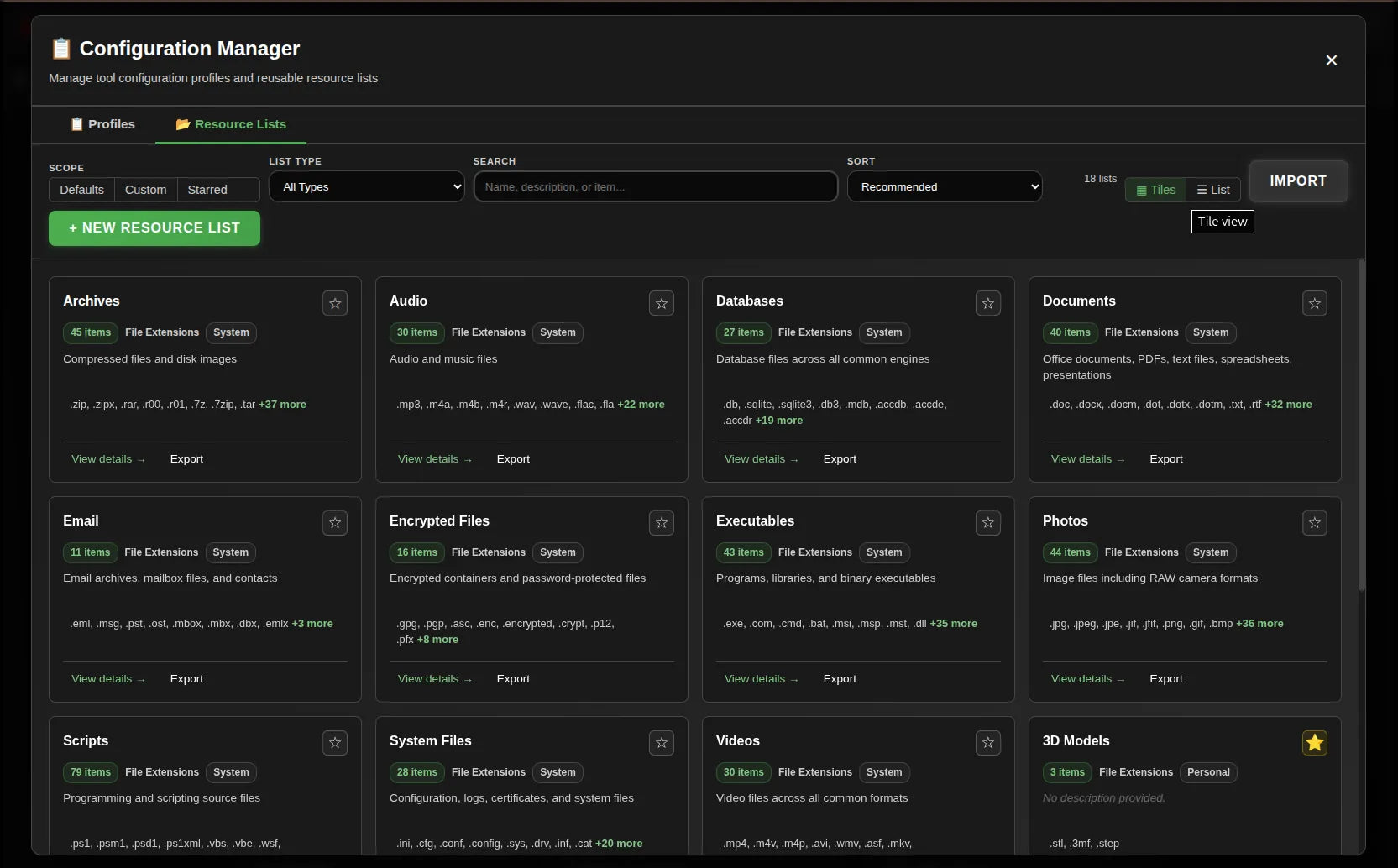The width and height of the screenshot is (1398, 868).
Task: Click '+19 more' in the Databases card
Action: [778, 421]
